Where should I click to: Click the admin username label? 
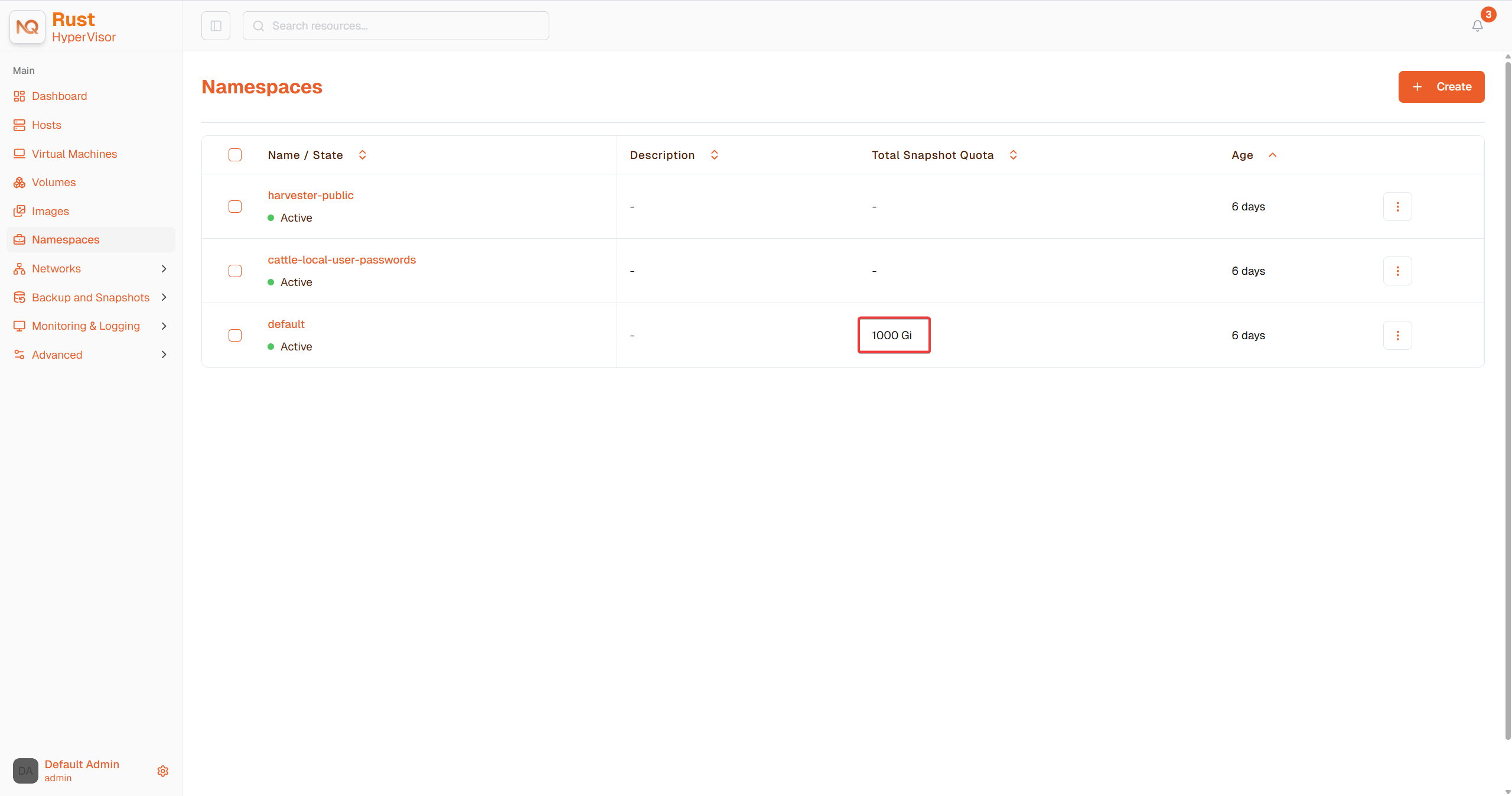[x=58, y=778]
